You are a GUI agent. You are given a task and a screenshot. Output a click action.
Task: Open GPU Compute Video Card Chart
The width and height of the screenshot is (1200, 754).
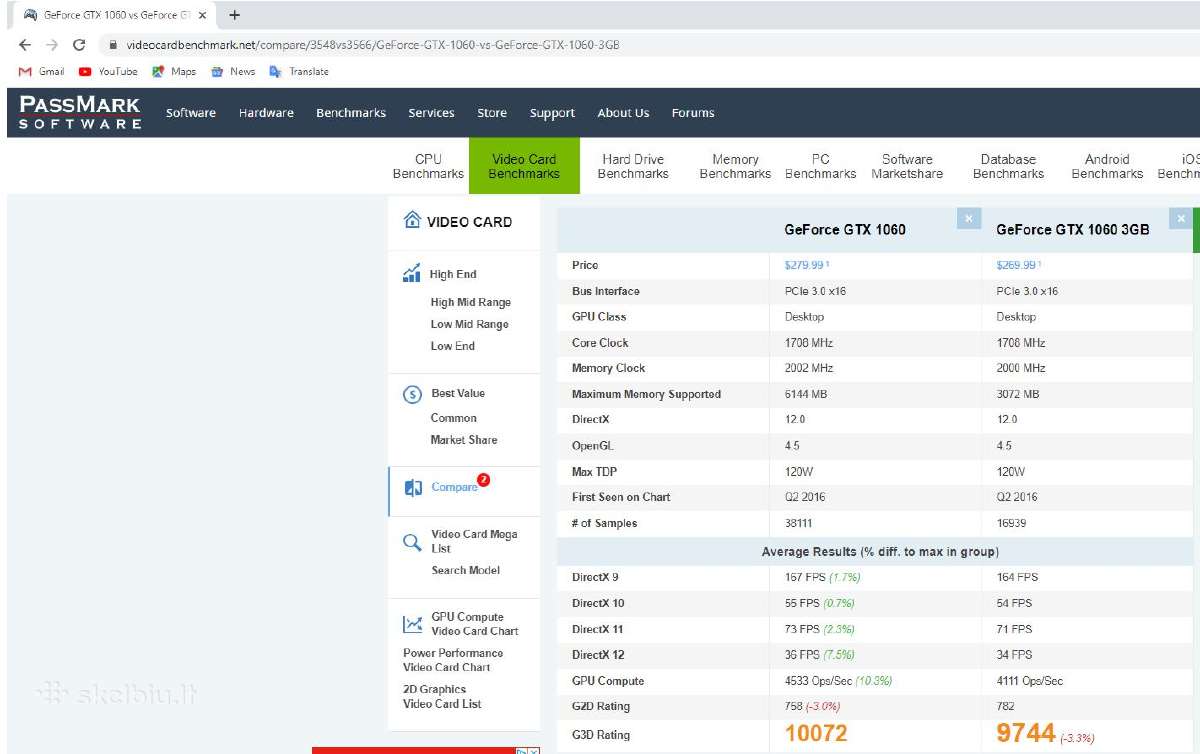pyautogui.click(x=474, y=624)
